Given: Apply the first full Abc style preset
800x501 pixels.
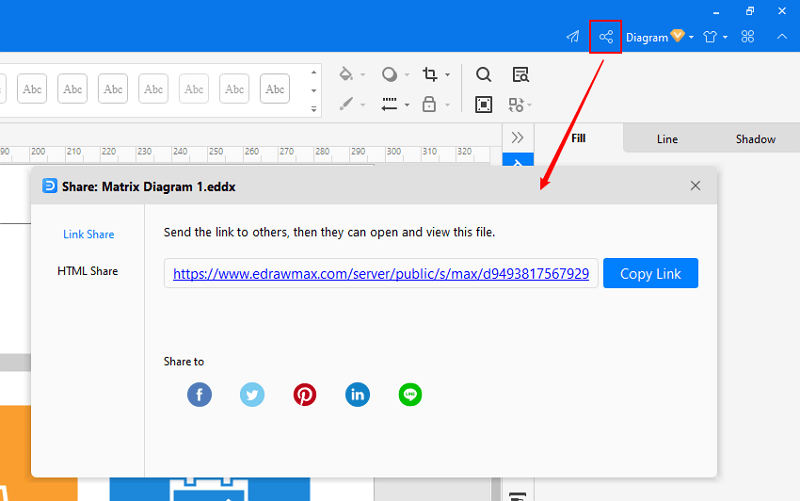Looking at the screenshot, I should (x=32, y=89).
